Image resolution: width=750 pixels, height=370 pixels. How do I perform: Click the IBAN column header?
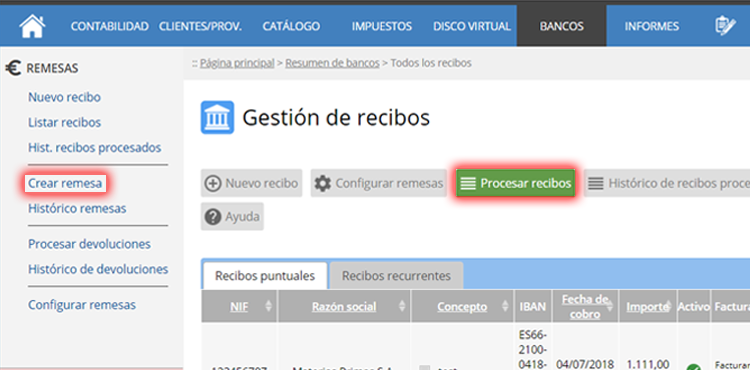click(532, 306)
